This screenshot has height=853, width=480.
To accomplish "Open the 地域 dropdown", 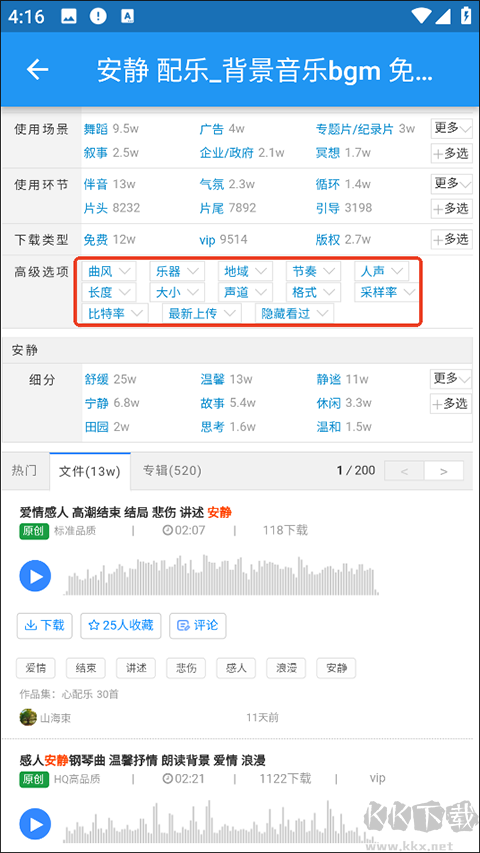I will click(245, 271).
